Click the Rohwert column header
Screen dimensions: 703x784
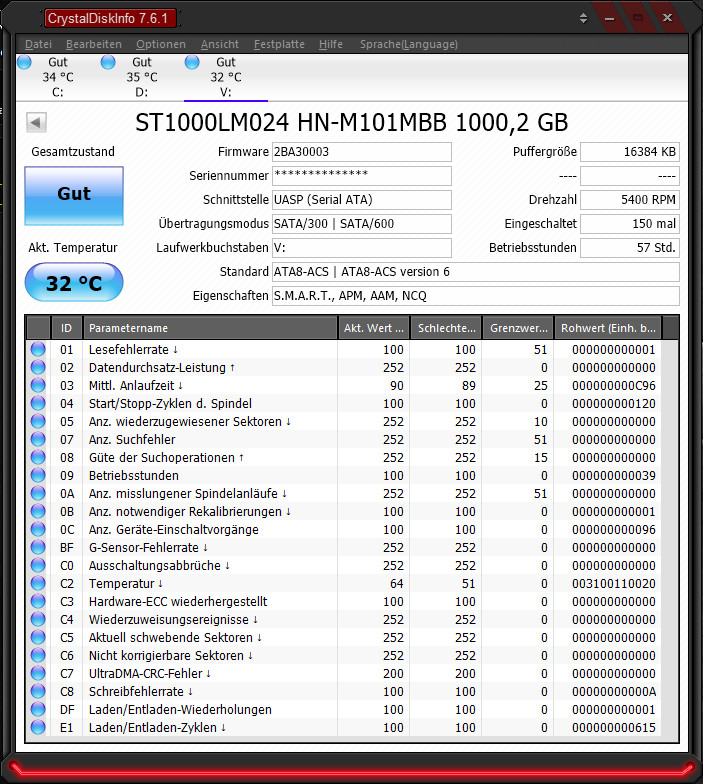pos(608,328)
